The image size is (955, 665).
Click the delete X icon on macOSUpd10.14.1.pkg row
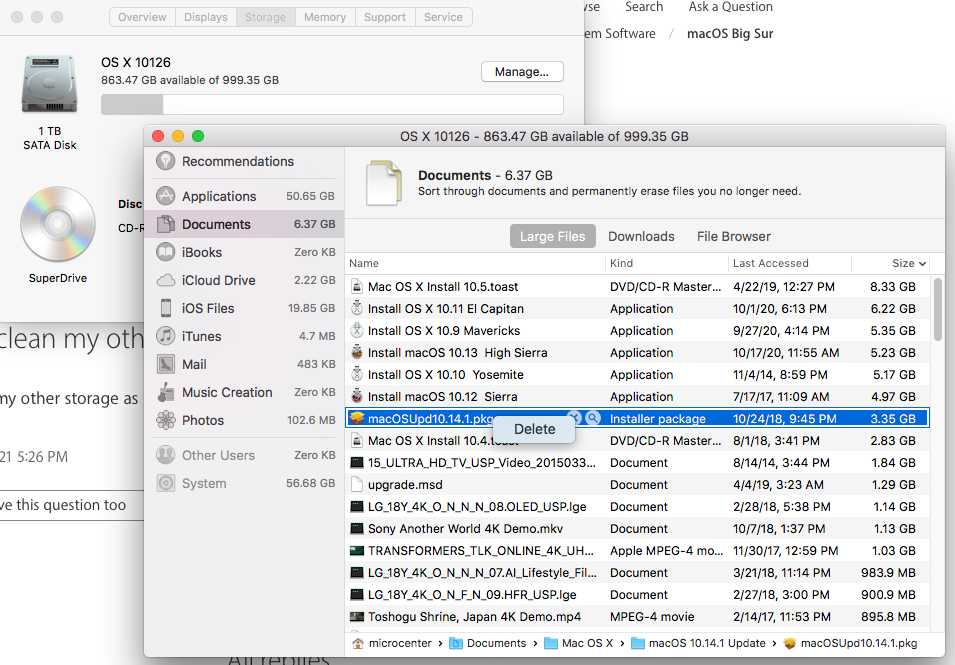tap(574, 418)
